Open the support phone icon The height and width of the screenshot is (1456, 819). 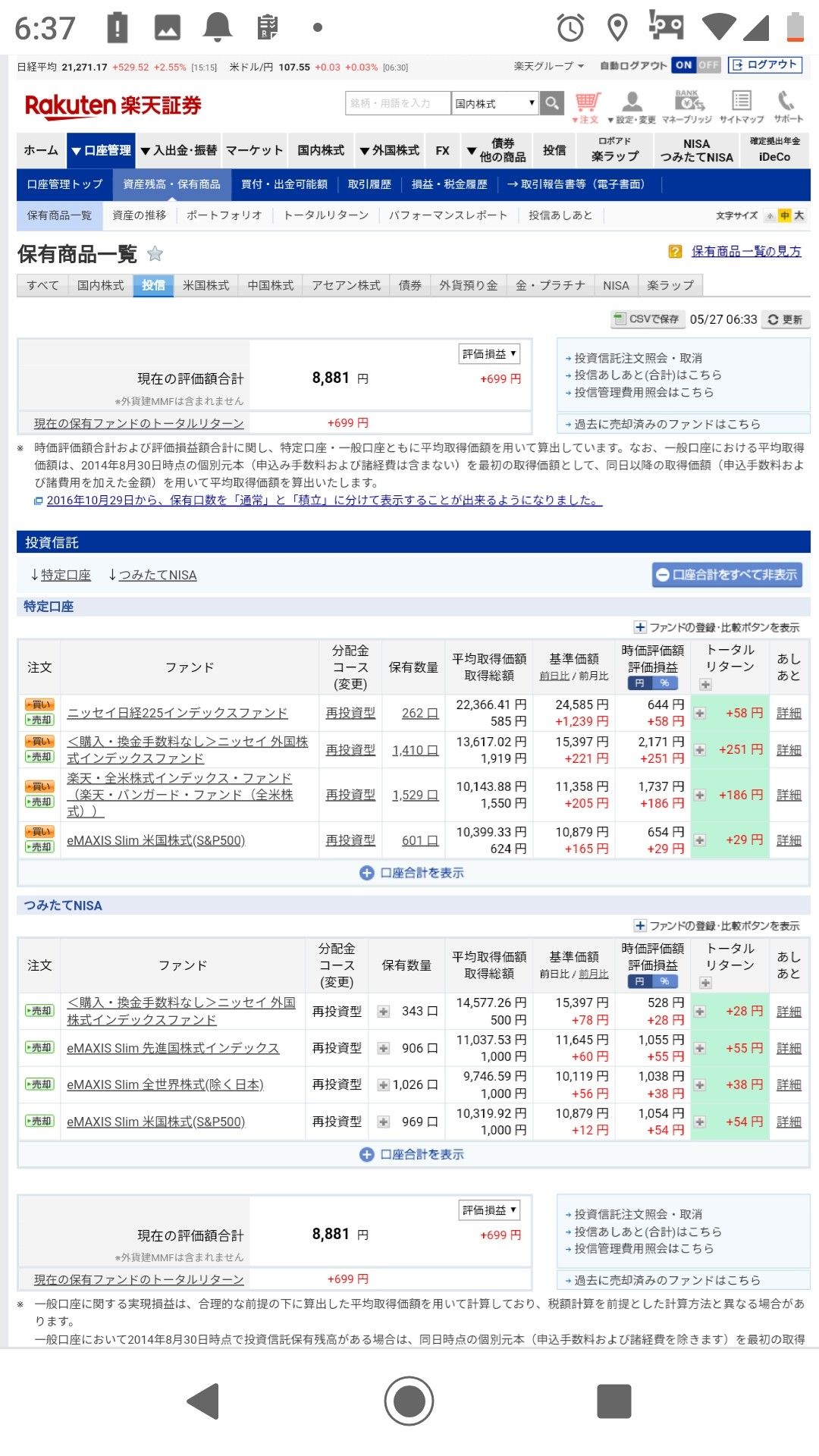coord(788,108)
